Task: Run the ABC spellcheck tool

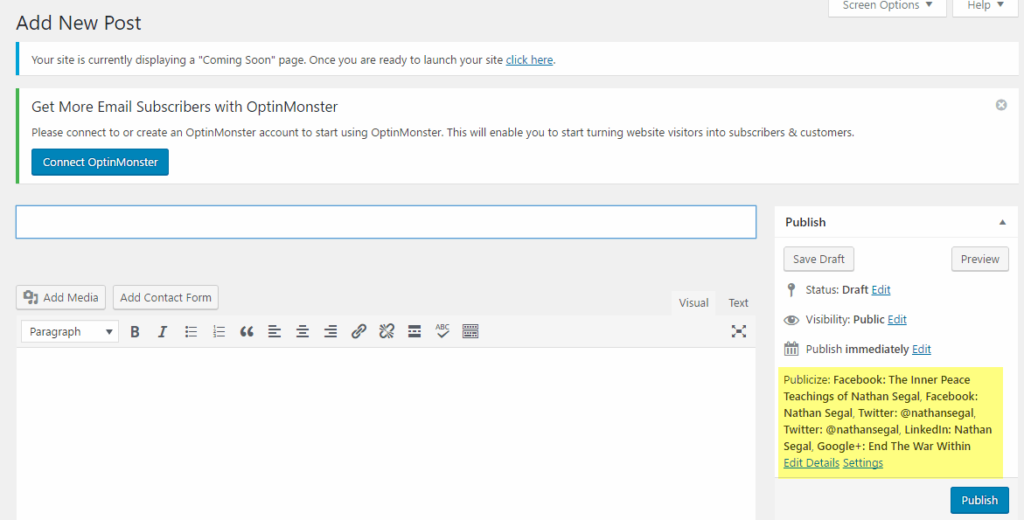Action: [443, 331]
